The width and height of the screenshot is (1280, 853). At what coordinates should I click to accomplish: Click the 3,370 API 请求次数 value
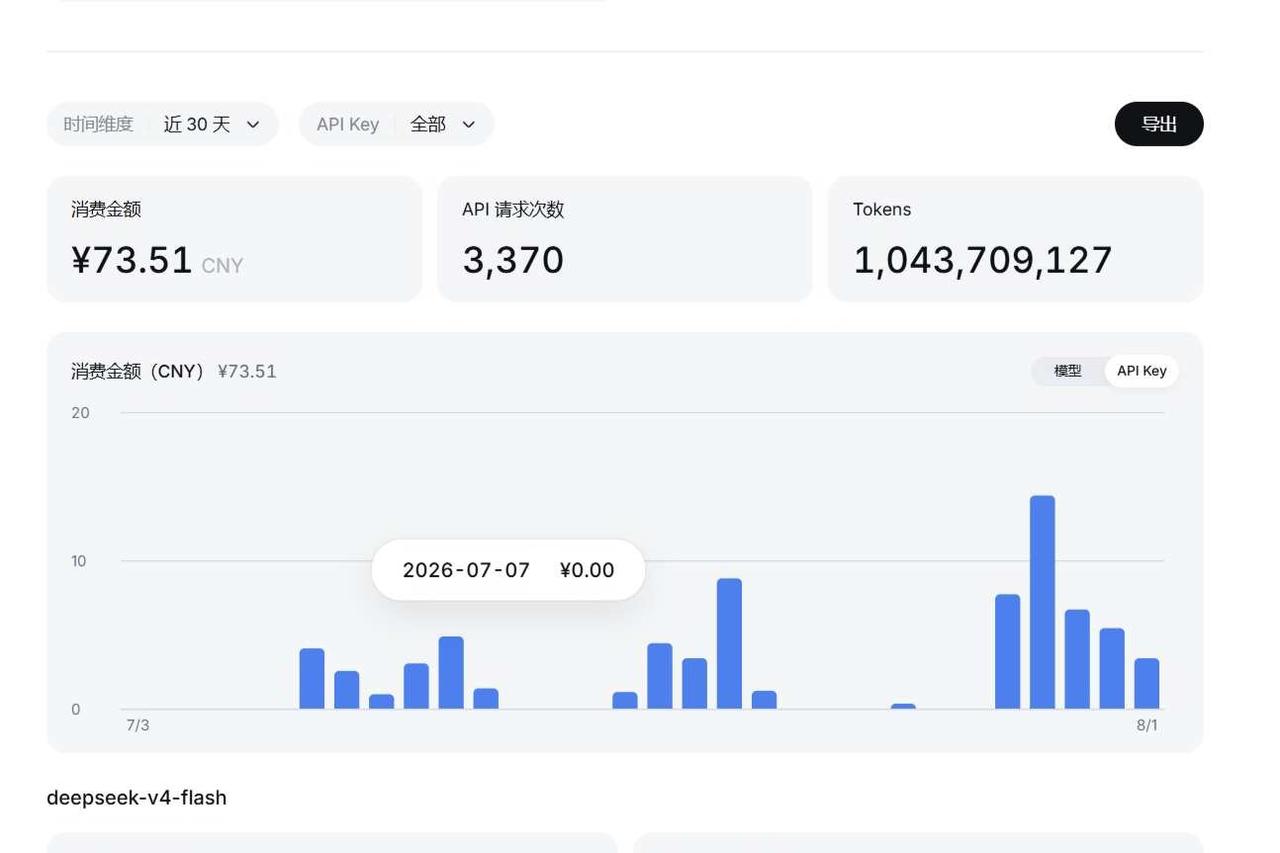click(513, 260)
